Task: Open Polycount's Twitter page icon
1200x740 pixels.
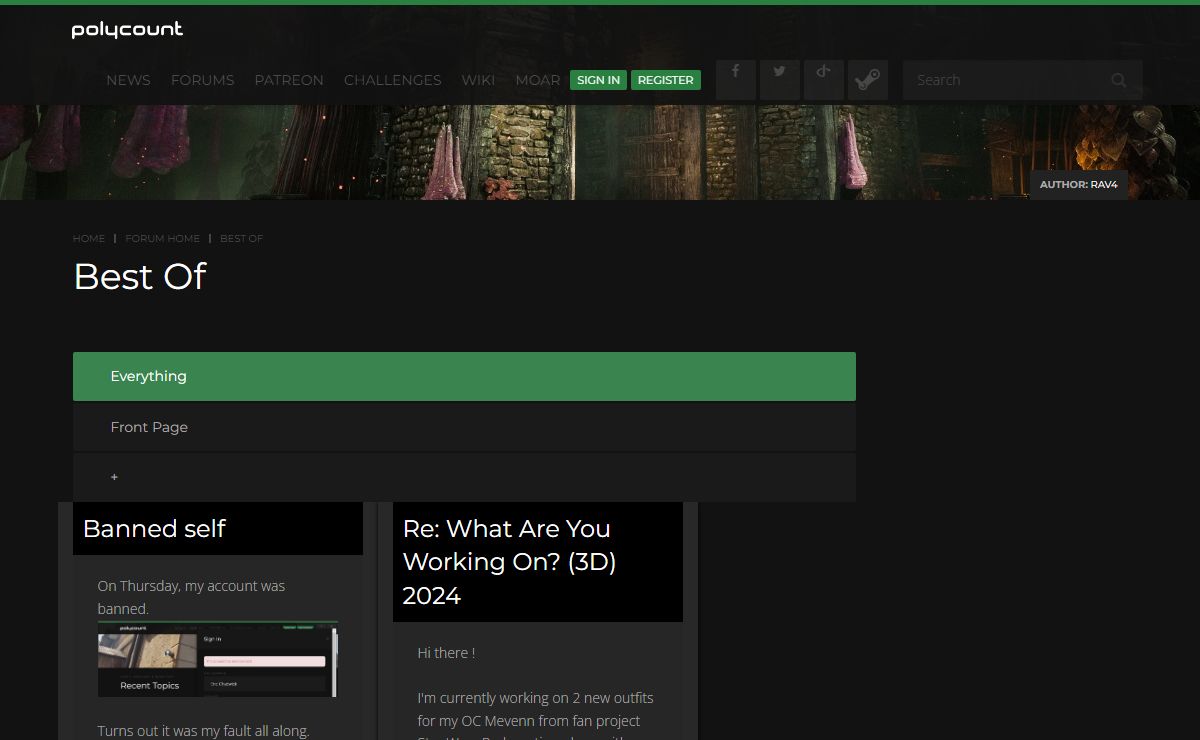Action: [780, 80]
